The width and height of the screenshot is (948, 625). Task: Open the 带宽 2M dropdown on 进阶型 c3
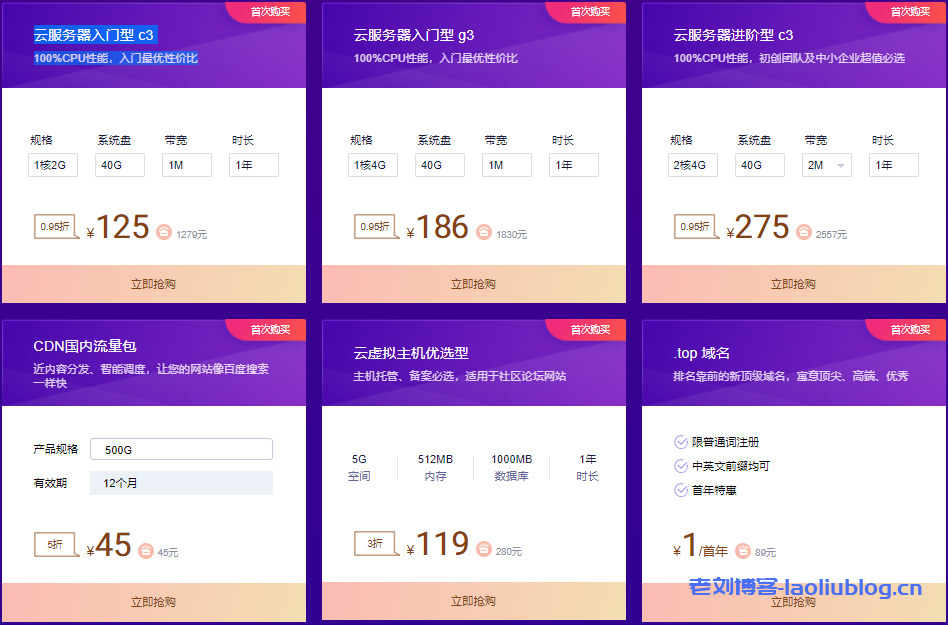point(826,164)
